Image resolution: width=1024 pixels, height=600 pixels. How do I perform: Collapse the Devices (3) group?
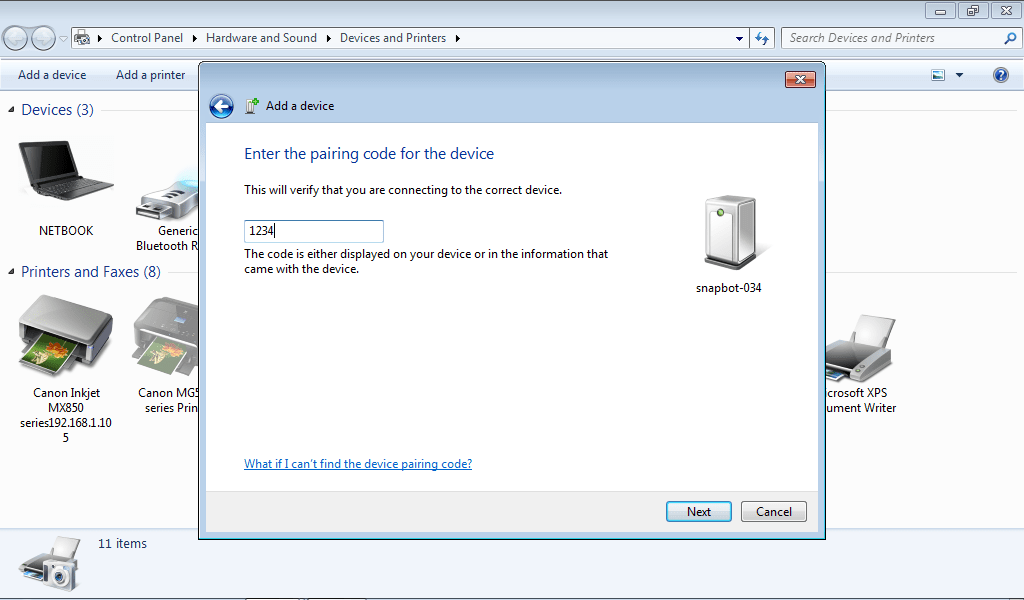coord(12,110)
